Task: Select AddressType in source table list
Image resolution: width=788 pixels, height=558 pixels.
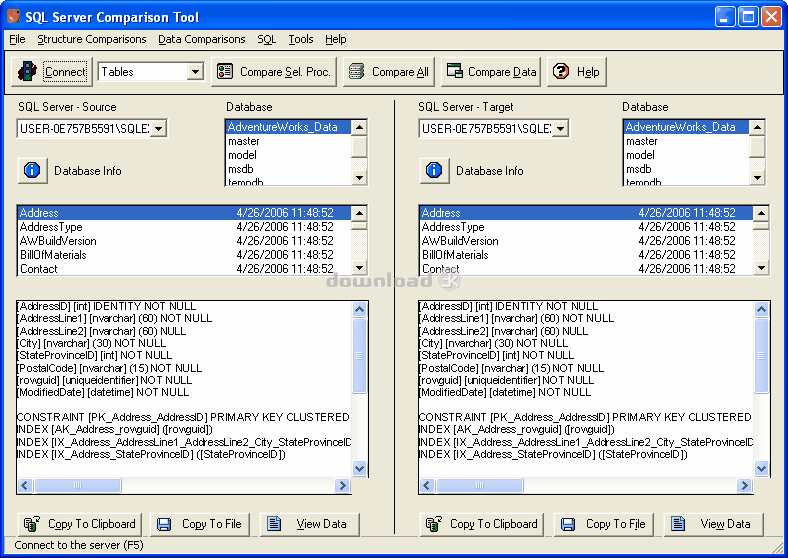Action: pos(184,227)
